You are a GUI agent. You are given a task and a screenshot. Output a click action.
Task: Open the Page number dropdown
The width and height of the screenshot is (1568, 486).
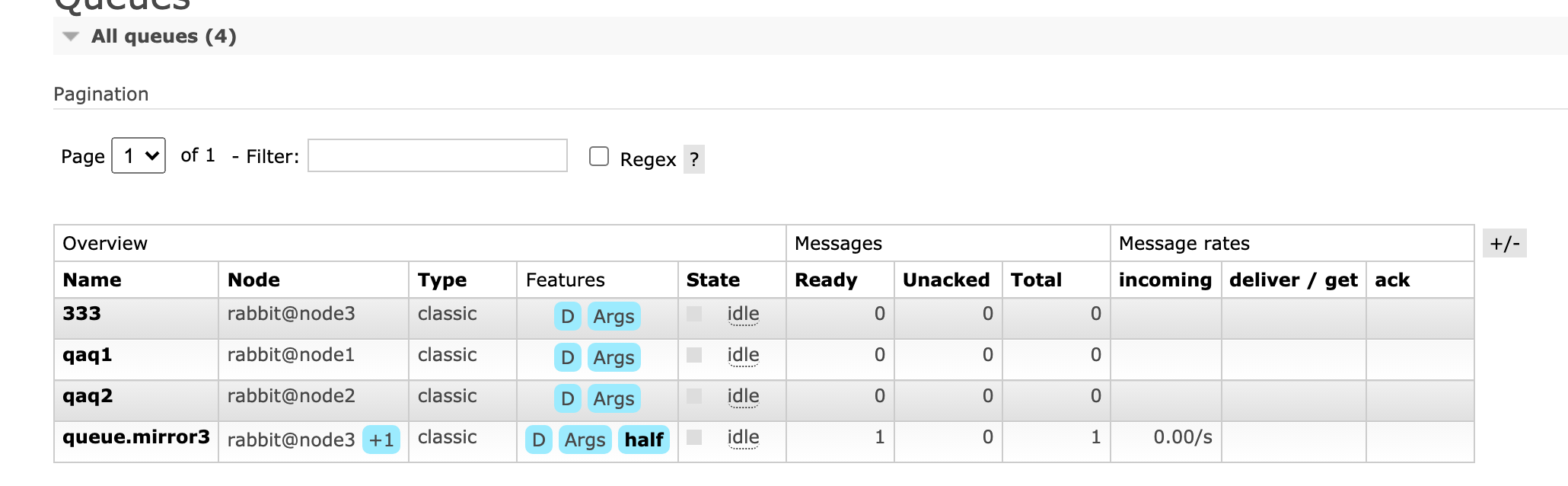tap(139, 155)
